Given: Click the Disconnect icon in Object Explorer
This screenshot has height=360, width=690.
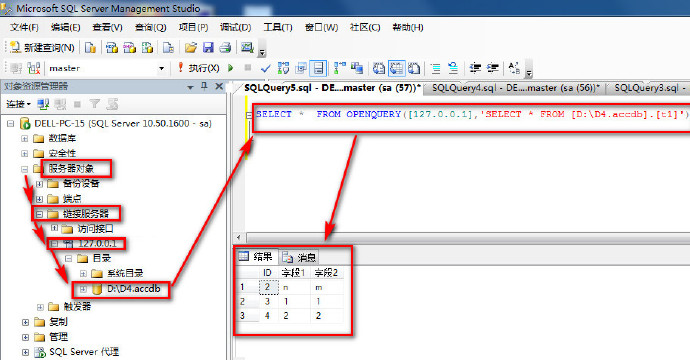Looking at the screenshot, I should pos(60,104).
